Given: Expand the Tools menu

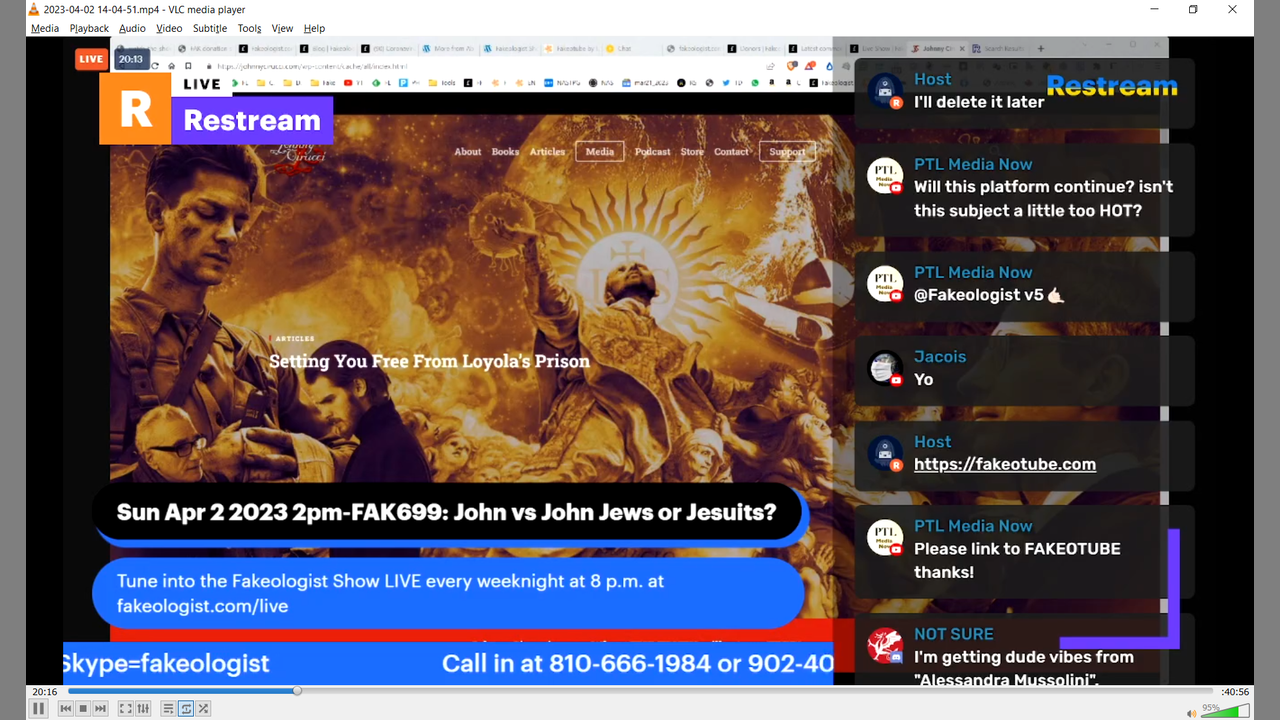Looking at the screenshot, I should click(249, 28).
